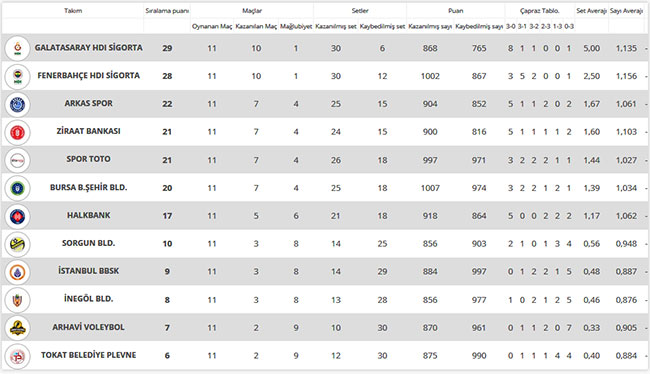Screen dimensions: 650x374
Task: Click the Arkas Spor team logo
Action: coord(17,104)
